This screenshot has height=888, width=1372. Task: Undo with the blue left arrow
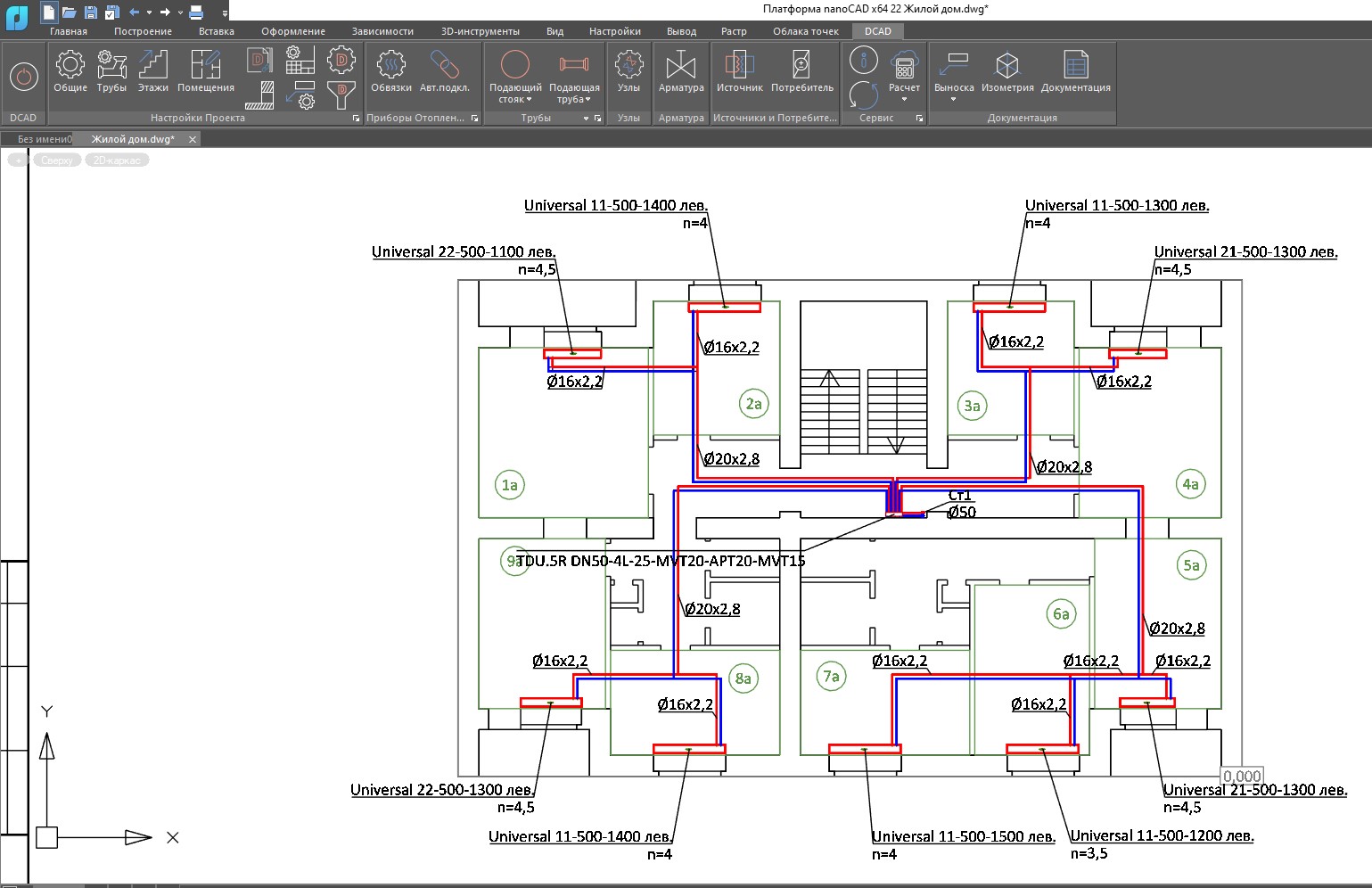(x=134, y=12)
